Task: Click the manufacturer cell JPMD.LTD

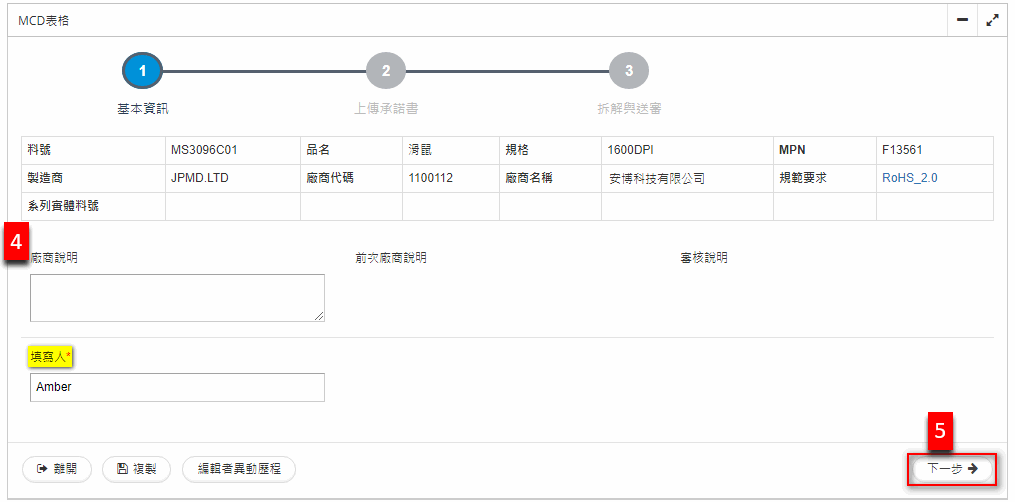Action: pos(202,178)
